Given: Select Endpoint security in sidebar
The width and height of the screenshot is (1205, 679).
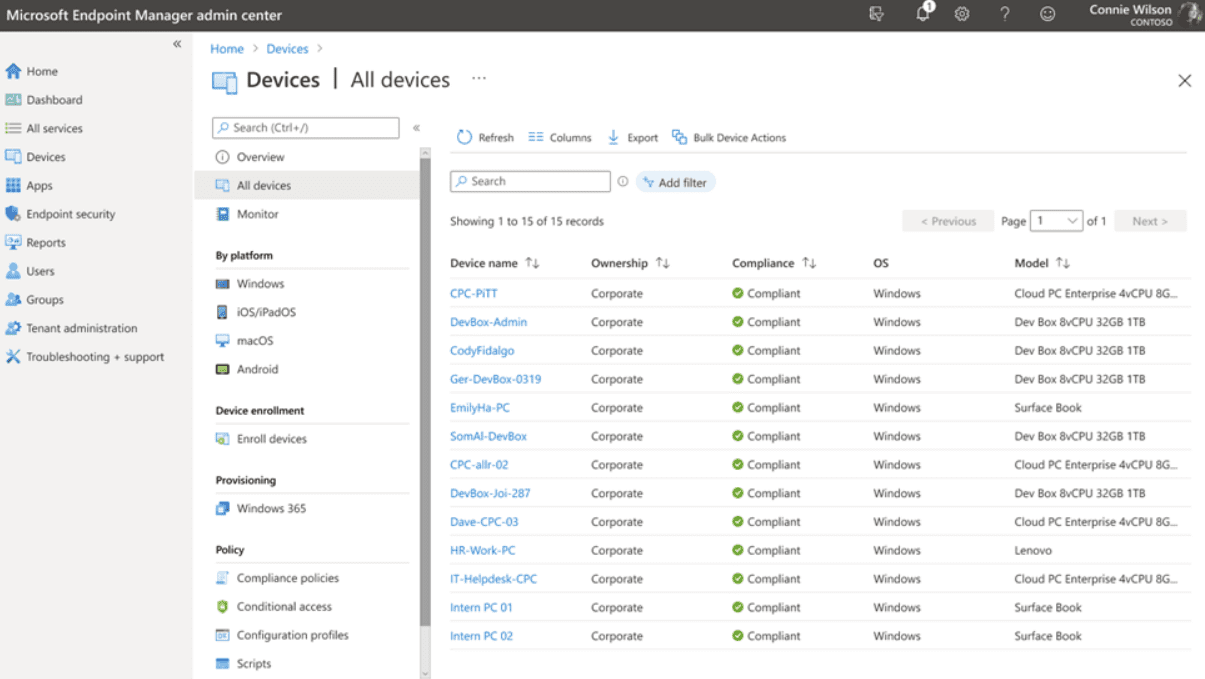Looking at the screenshot, I should [x=70, y=214].
